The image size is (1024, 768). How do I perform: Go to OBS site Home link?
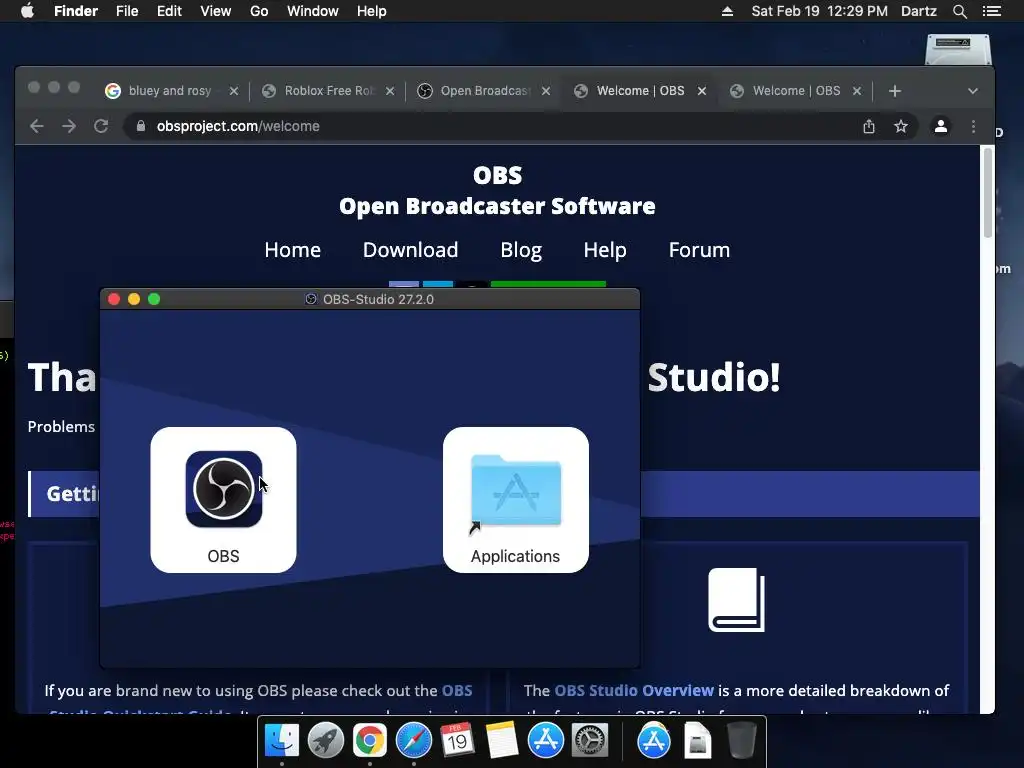pyautogui.click(x=293, y=249)
